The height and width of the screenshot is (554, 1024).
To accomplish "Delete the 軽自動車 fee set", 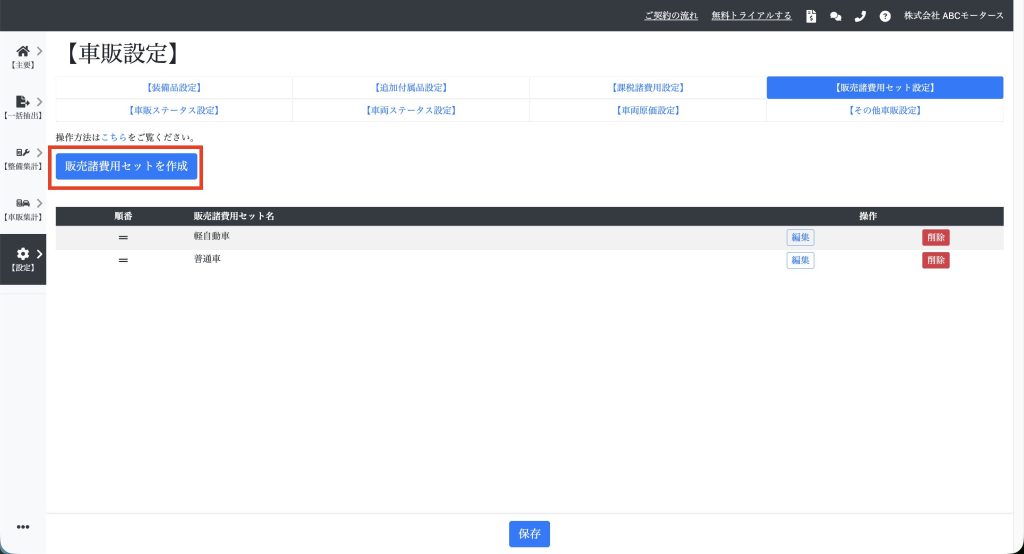I will 935,238.
